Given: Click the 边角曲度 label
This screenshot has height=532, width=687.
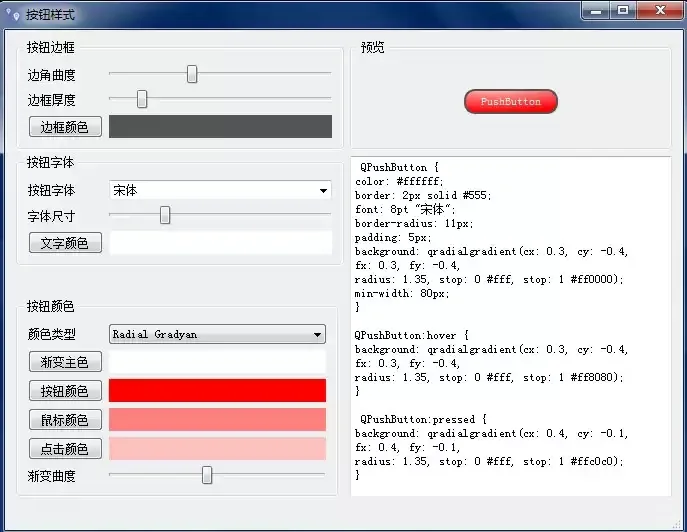Looking at the screenshot, I should click(51, 75).
